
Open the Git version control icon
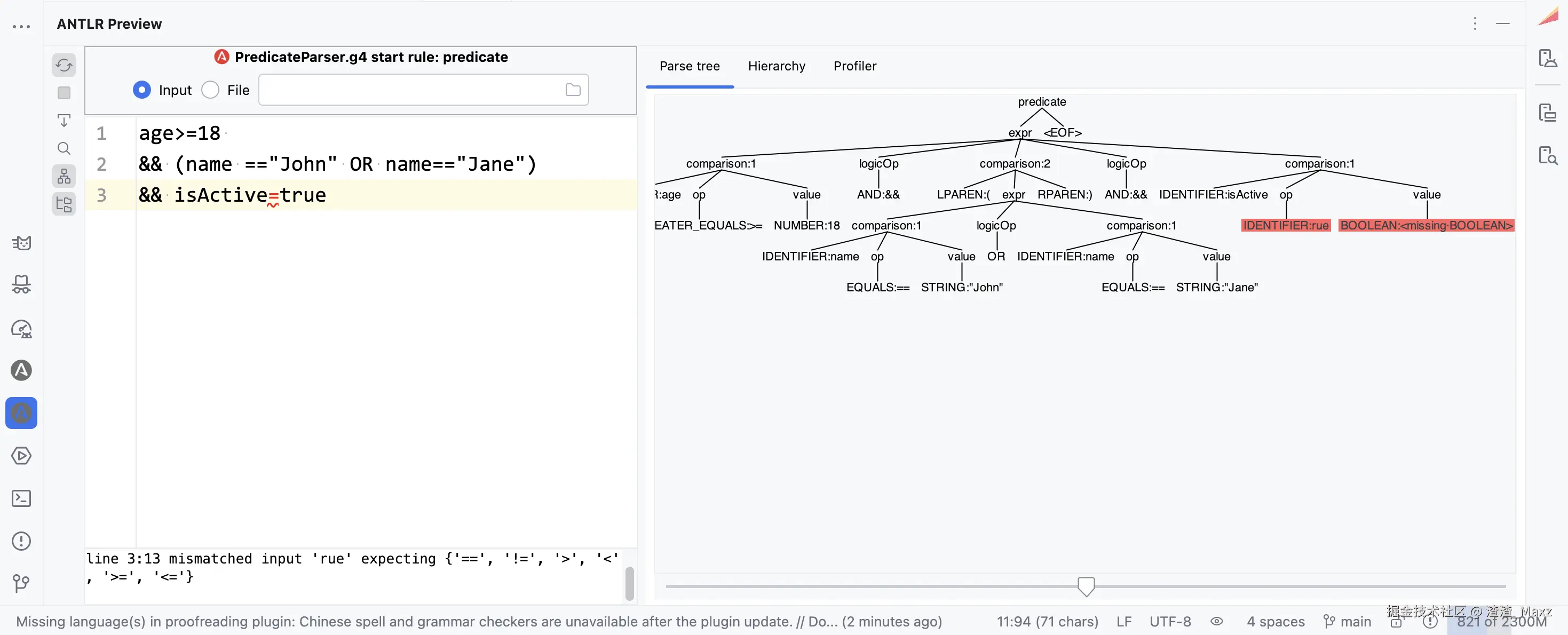tap(21, 583)
